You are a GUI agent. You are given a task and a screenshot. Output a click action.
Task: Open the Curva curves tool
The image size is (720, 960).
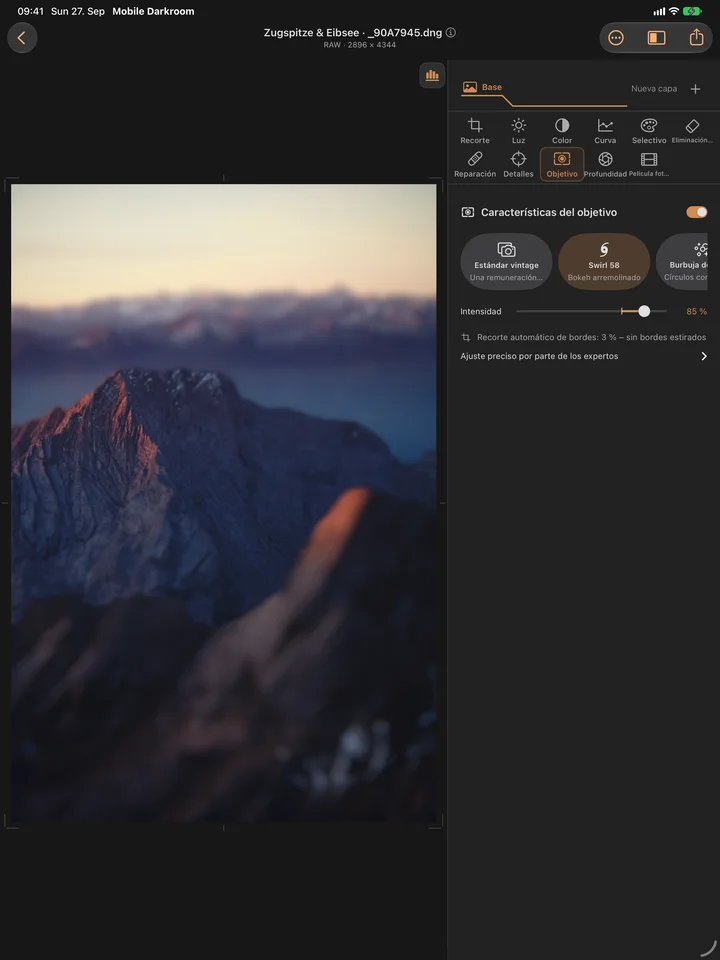tap(605, 131)
